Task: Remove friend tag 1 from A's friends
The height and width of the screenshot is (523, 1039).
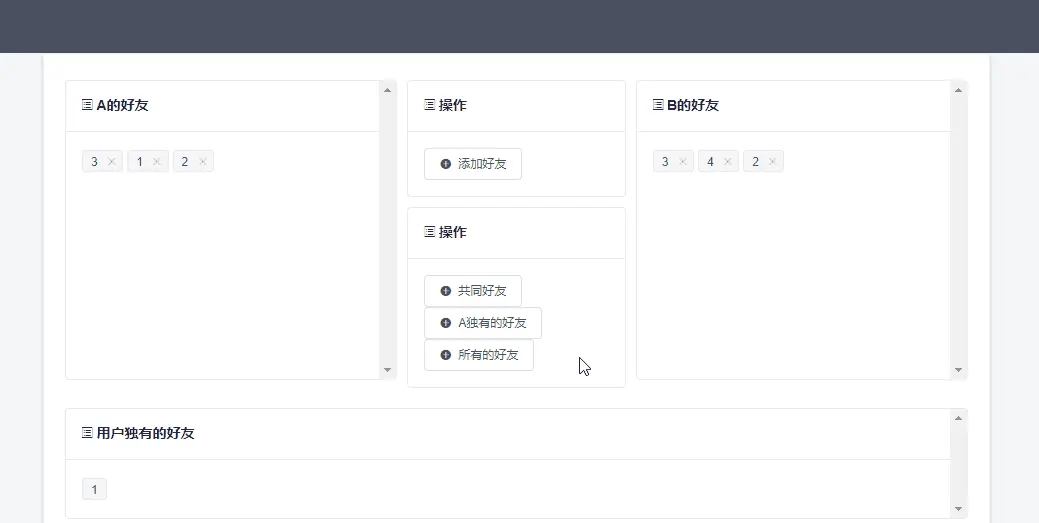Action: pyautogui.click(x=156, y=162)
